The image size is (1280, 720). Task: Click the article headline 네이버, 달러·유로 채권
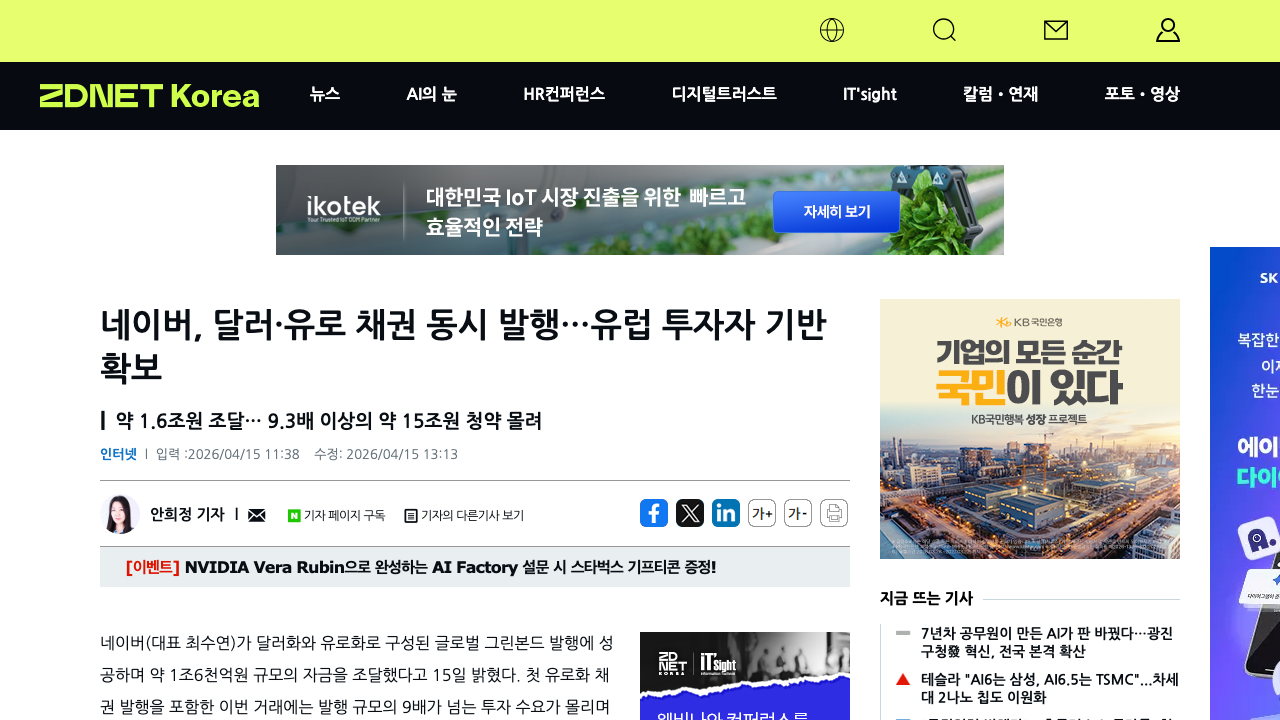pyautogui.click(x=464, y=344)
